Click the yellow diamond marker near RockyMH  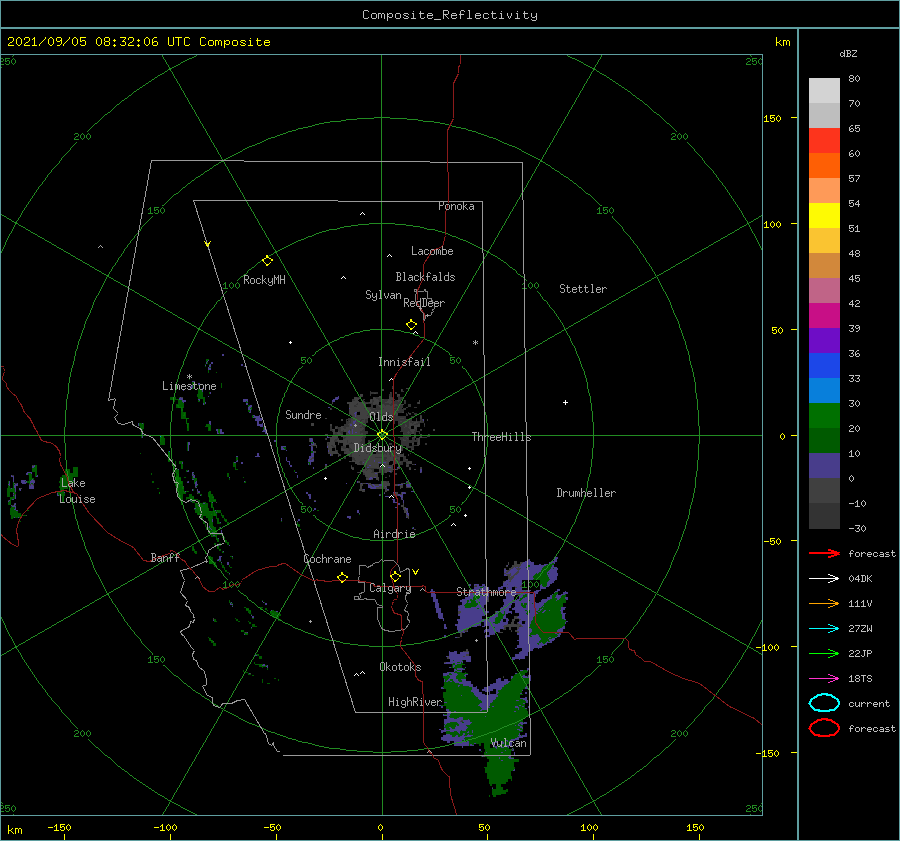(267, 261)
